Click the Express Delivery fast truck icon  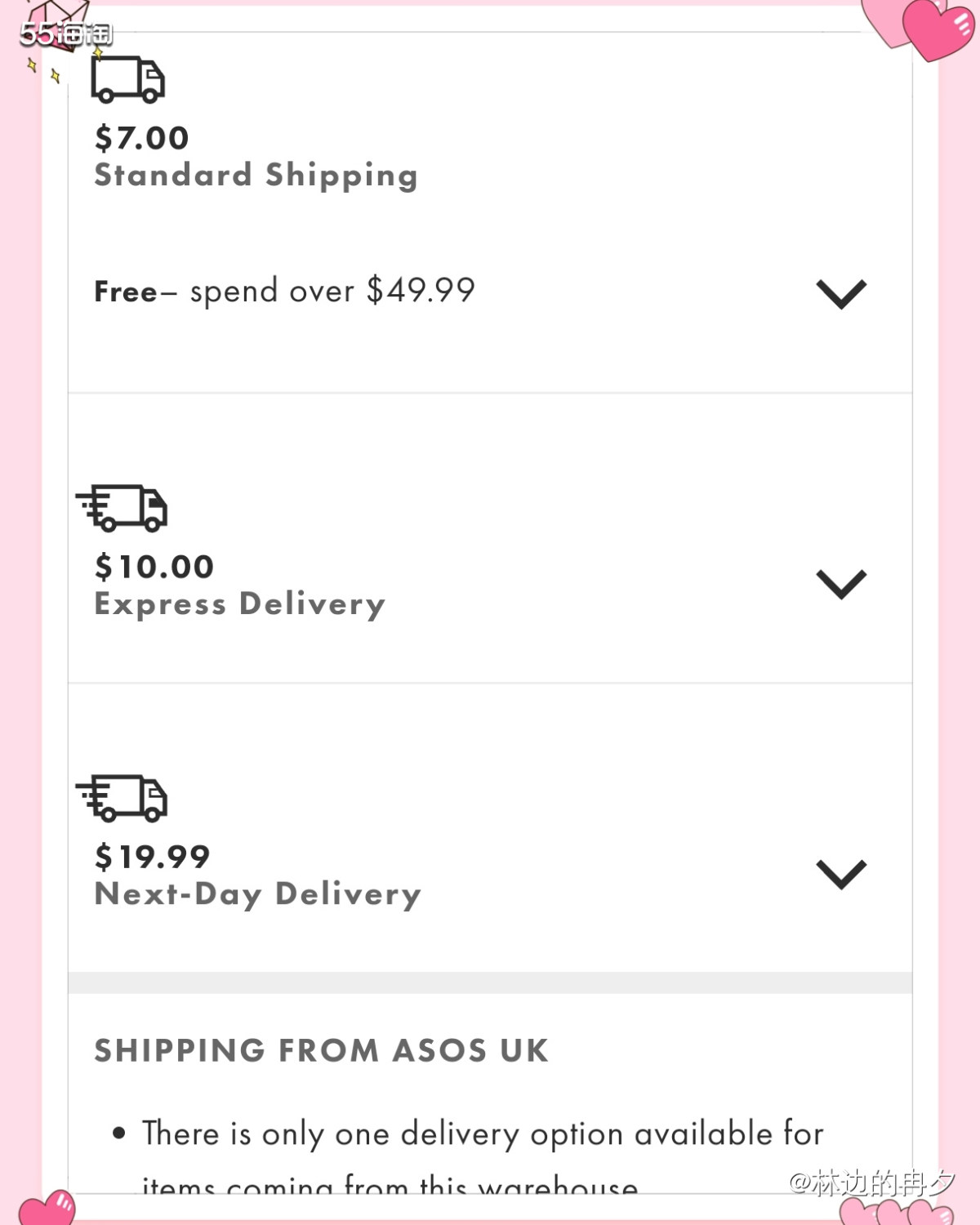coord(122,508)
